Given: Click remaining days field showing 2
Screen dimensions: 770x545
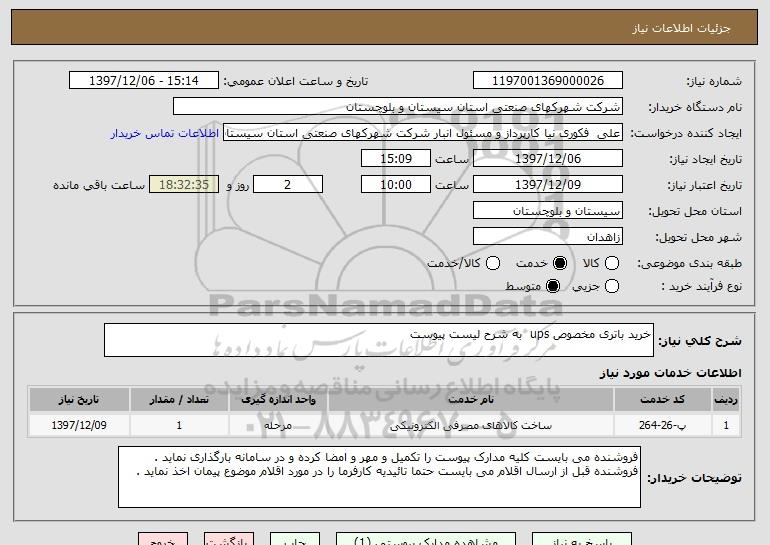Looking at the screenshot, I should (288, 185).
